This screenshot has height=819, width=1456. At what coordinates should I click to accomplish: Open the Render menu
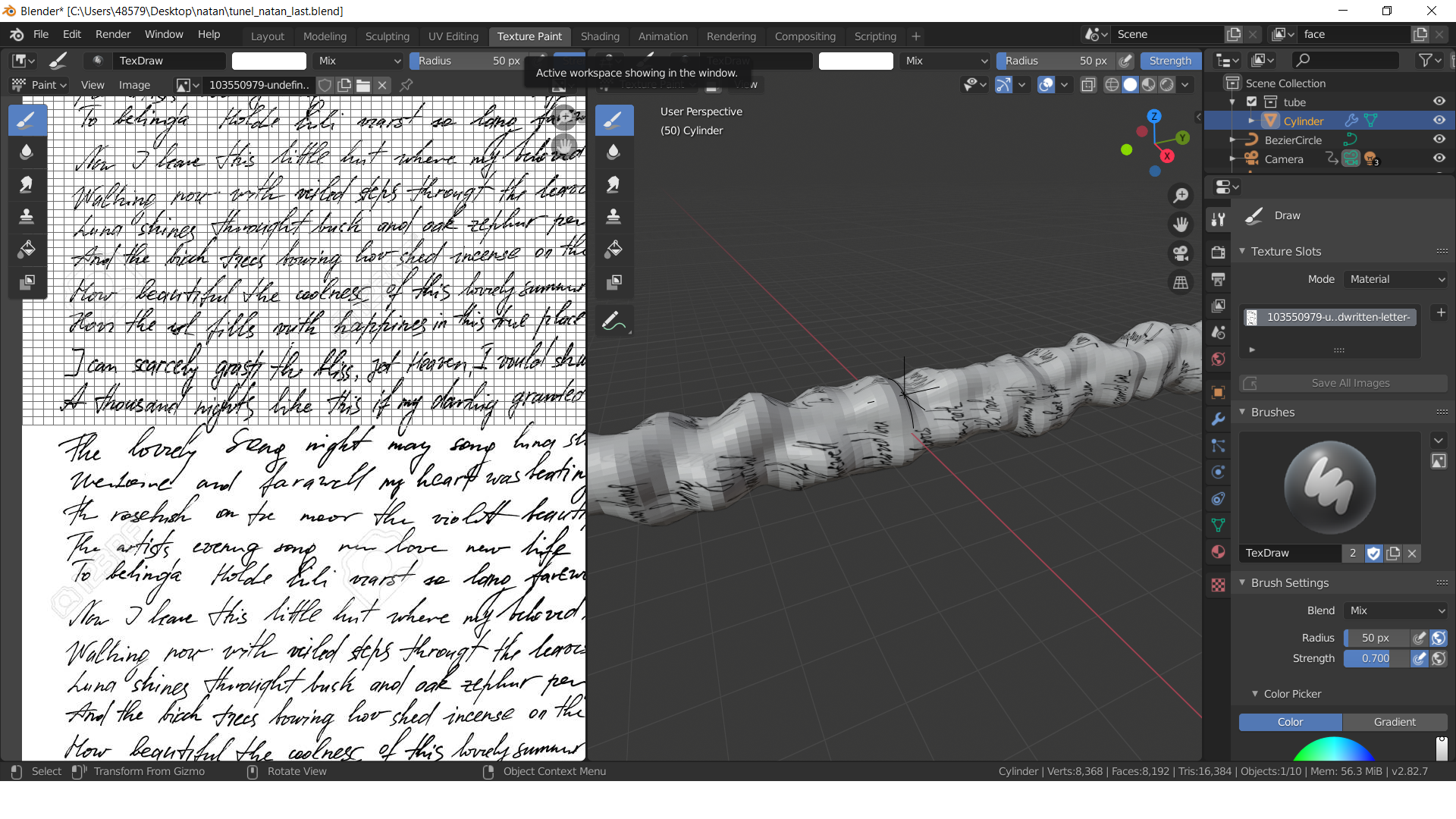point(112,34)
